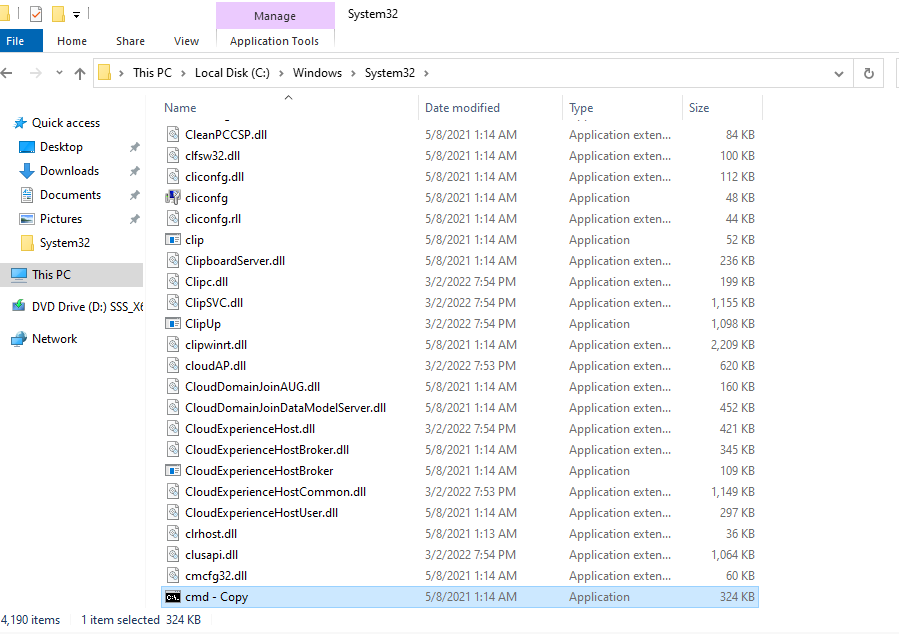Click the Properties icon in quick access toolbar
The image size is (899, 634).
[36, 13]
